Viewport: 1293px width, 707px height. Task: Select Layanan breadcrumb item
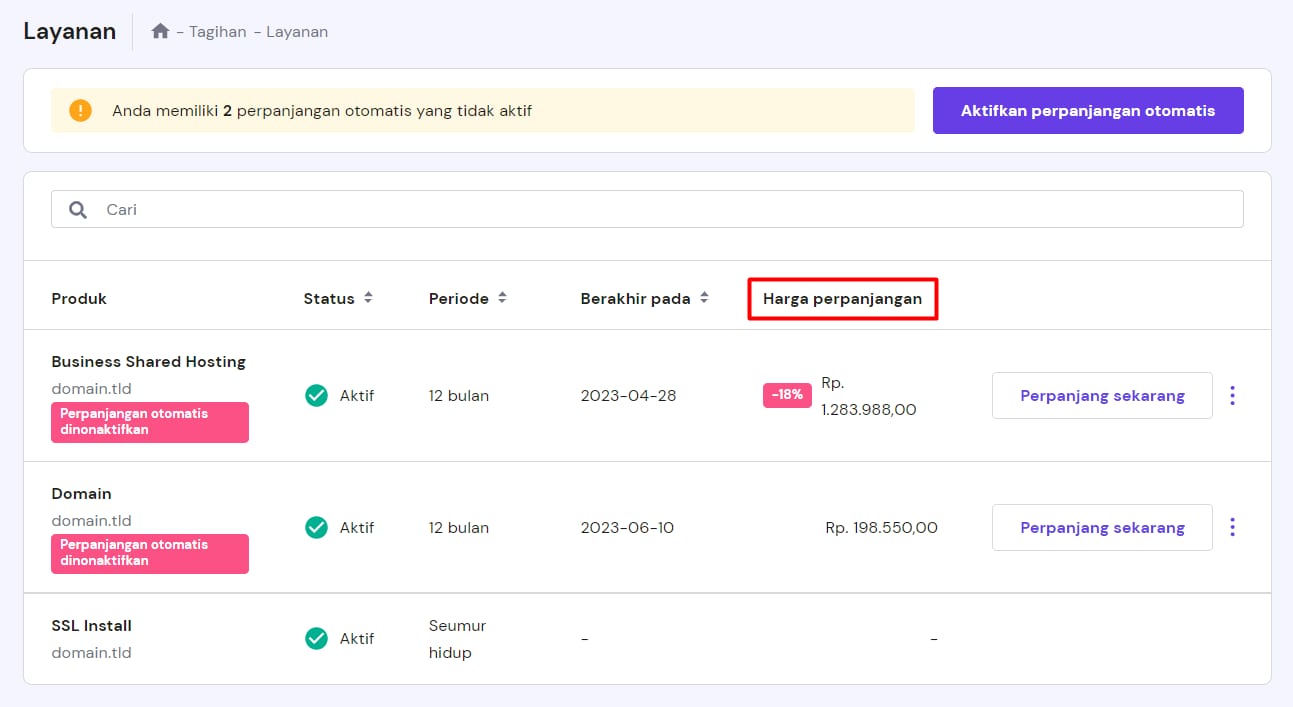[297, 32]
